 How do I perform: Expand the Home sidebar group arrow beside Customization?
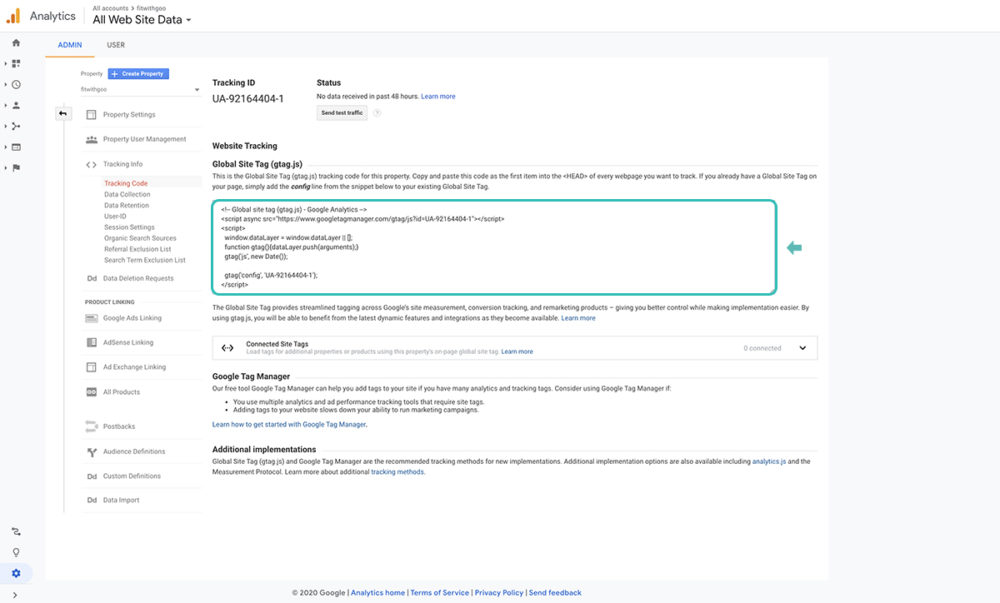point(6,64)
